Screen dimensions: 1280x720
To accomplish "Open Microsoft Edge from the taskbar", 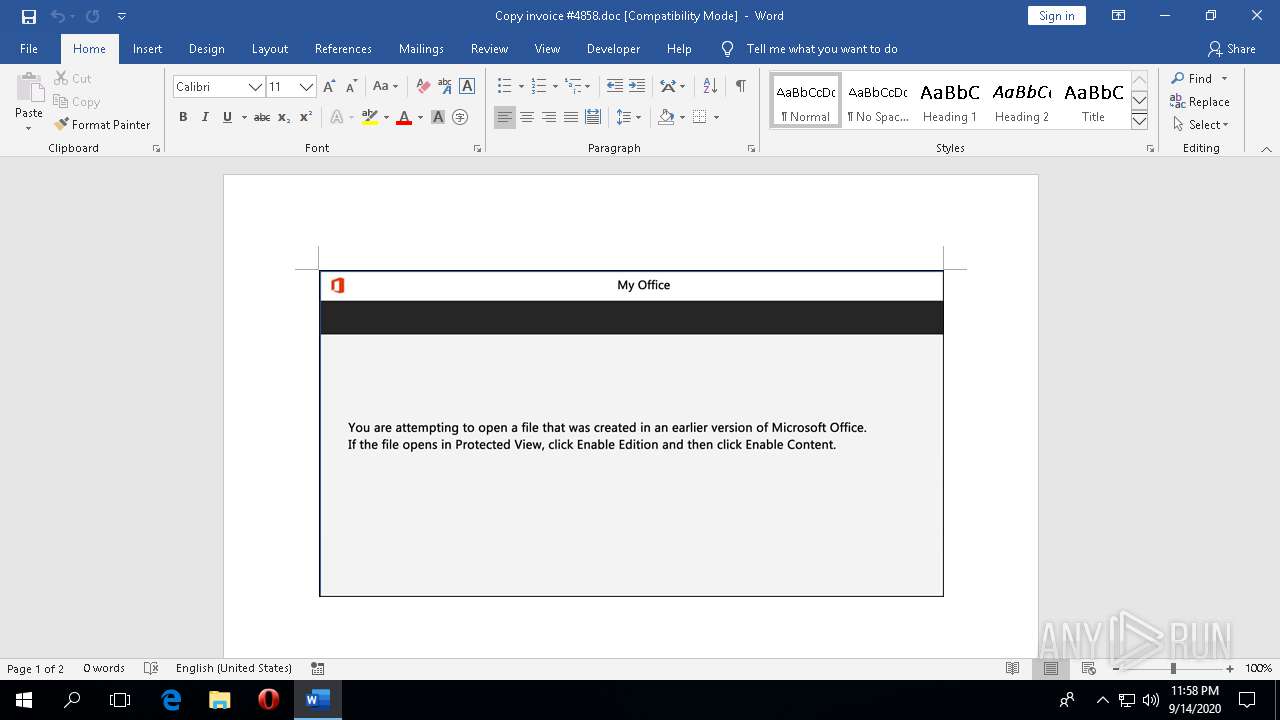I will tap(171, 700).
